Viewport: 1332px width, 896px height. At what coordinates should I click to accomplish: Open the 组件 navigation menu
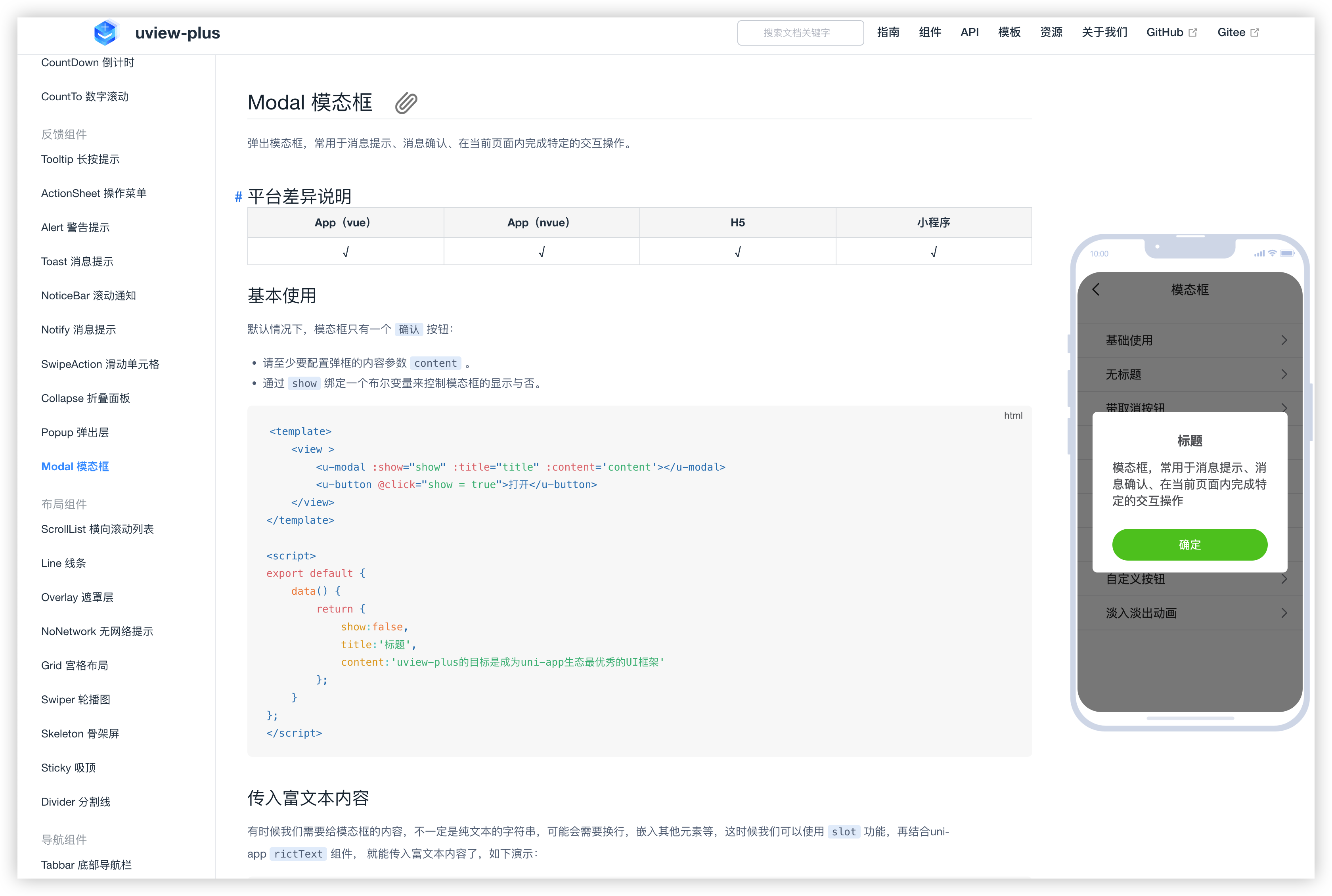click(930, 33)
